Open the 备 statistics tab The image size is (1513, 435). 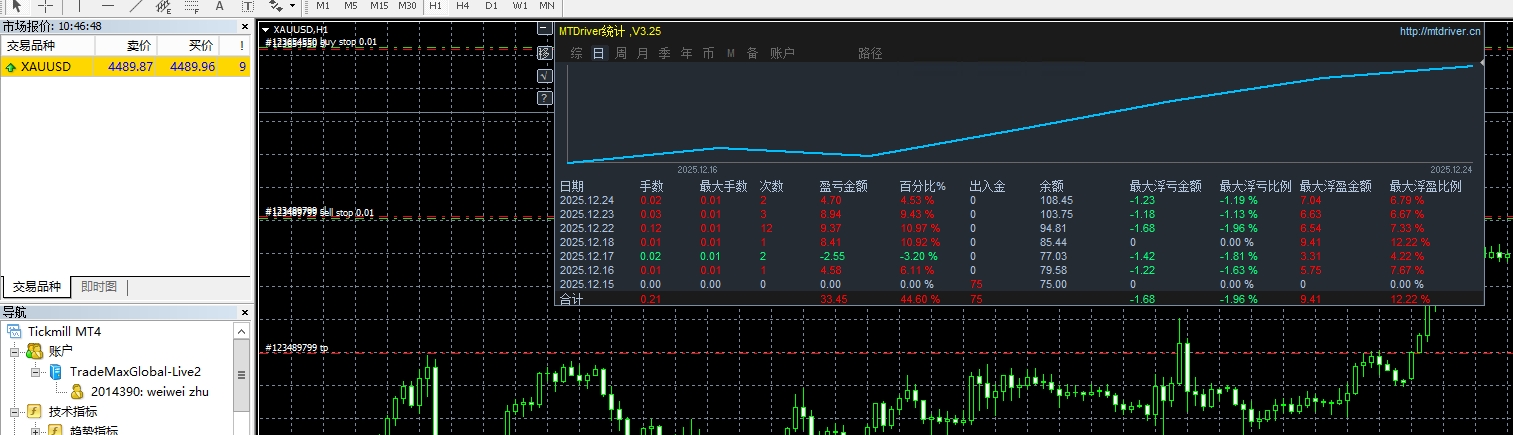752,54
